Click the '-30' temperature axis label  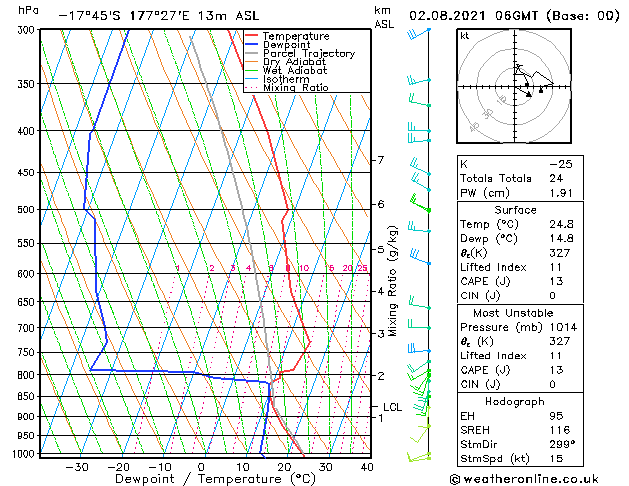(76, 467)
